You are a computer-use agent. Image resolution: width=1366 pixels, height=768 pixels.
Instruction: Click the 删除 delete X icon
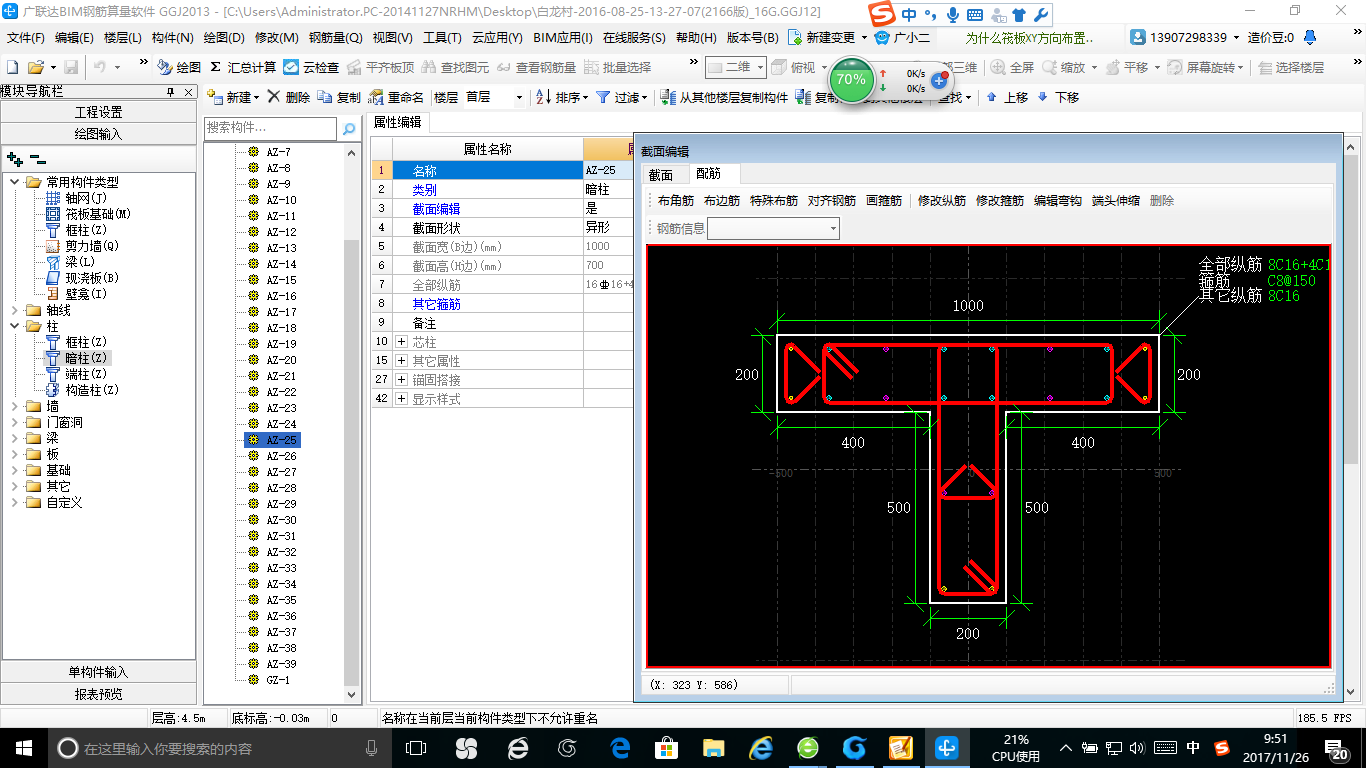[274, 97]
